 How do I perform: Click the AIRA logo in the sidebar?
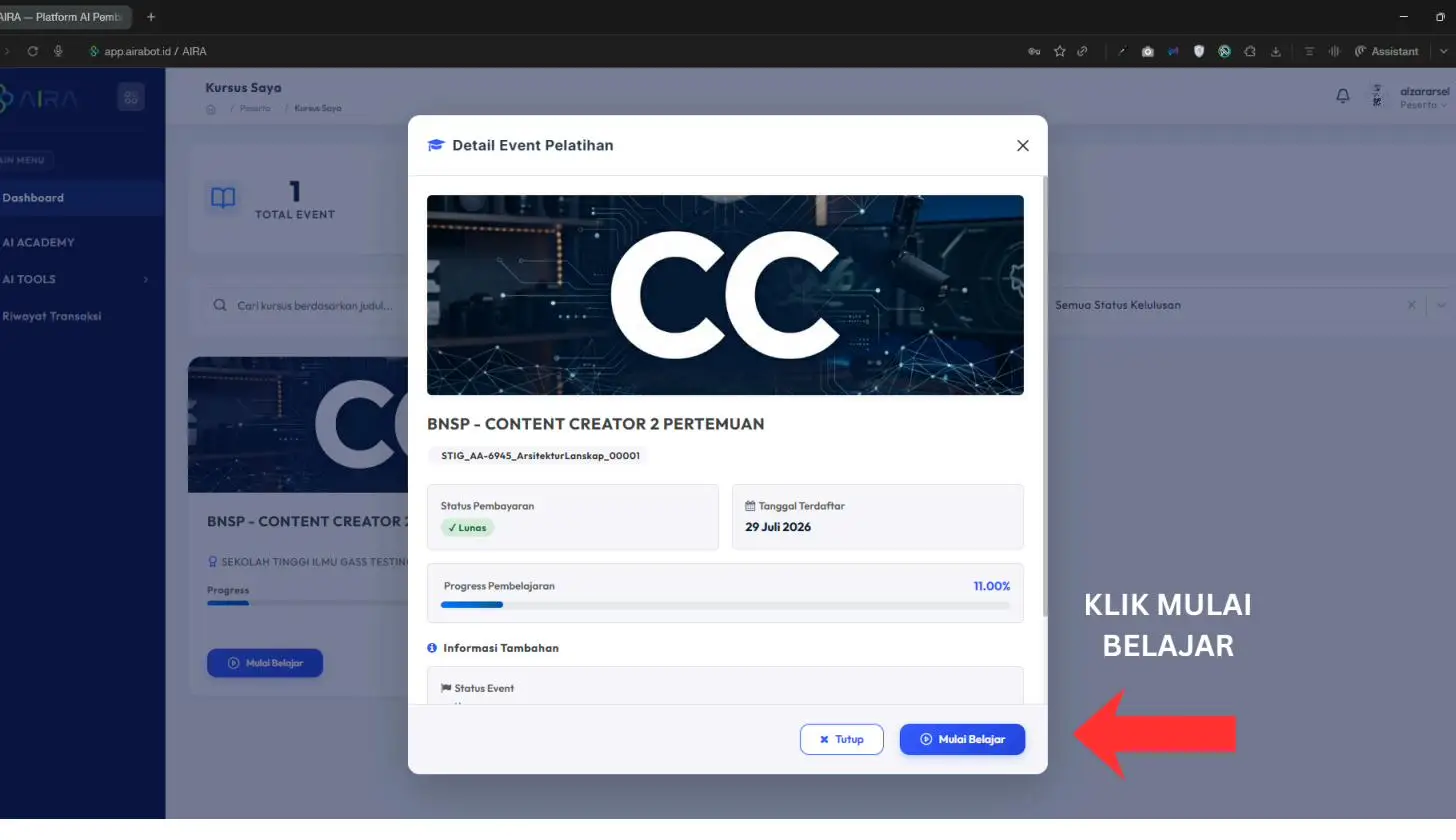38,98
